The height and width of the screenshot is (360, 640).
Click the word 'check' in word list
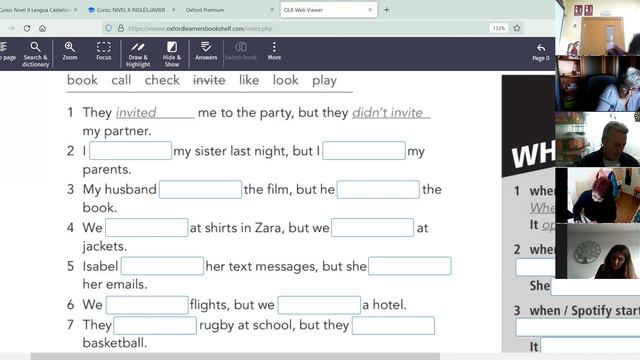(x=162, y=80)
